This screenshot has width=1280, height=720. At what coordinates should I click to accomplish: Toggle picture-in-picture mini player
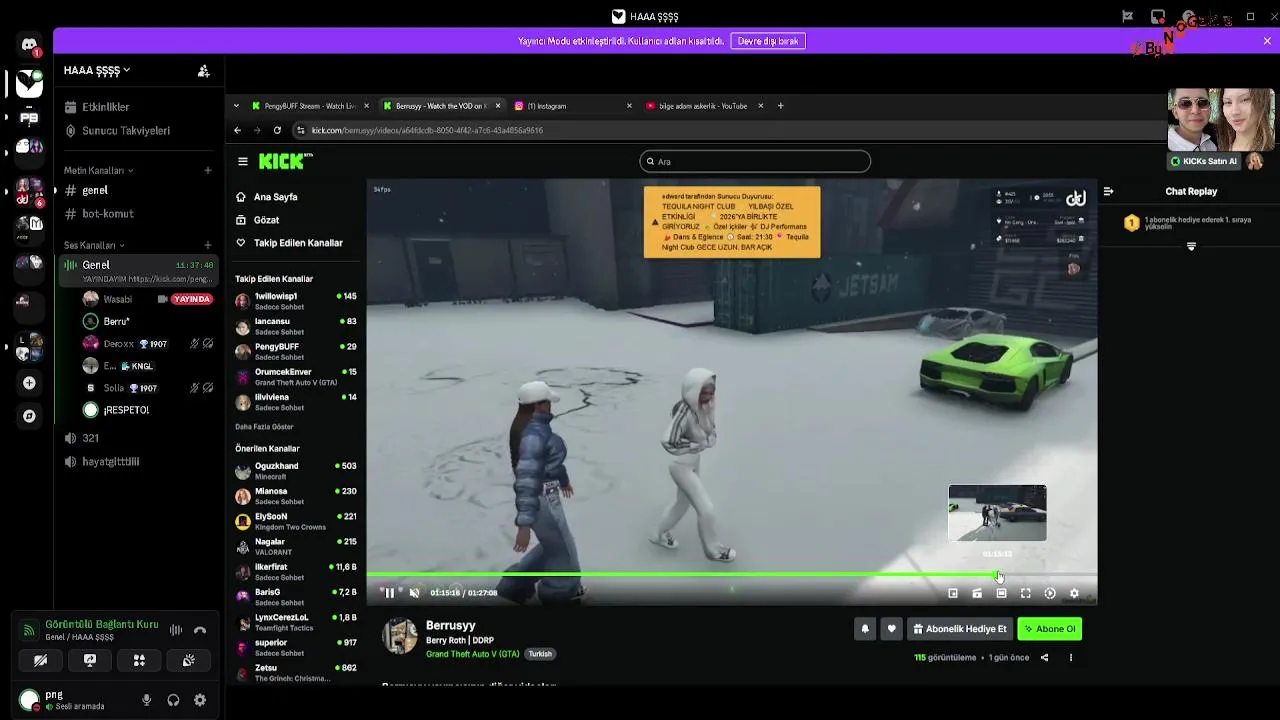953,593
